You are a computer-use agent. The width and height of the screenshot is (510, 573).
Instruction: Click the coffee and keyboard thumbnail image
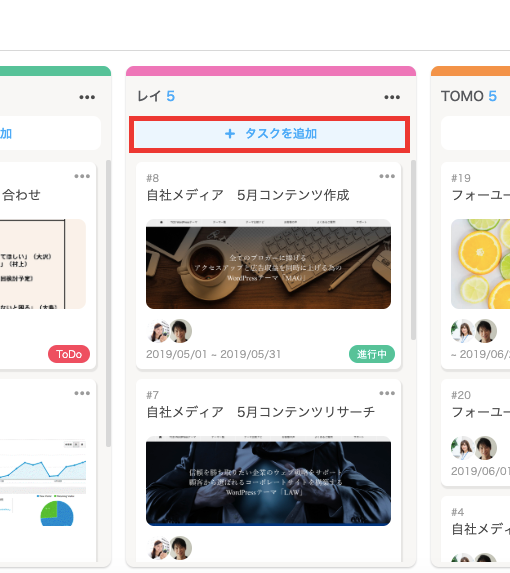269,264
